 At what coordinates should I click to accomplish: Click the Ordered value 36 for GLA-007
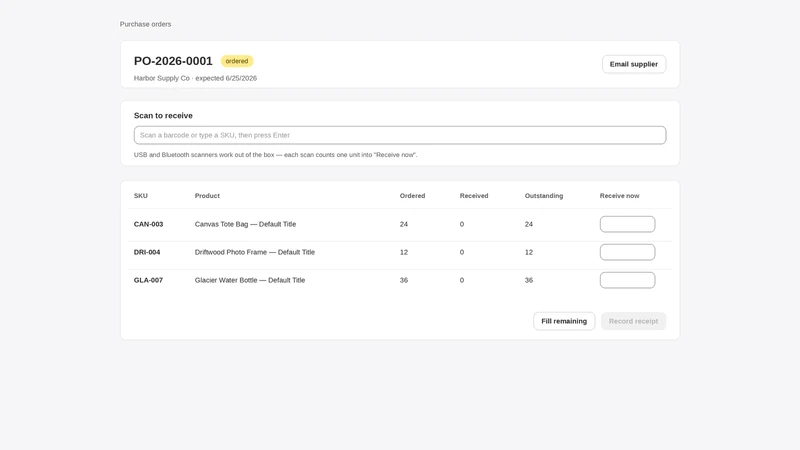click(404, 280)
